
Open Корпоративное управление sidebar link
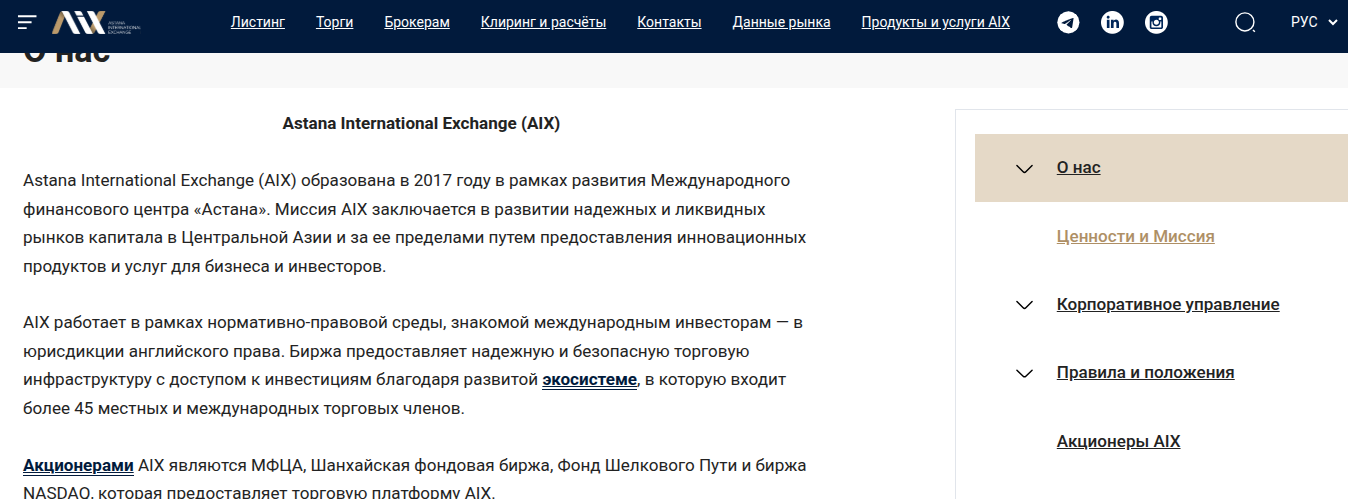tap(1168, 304)
